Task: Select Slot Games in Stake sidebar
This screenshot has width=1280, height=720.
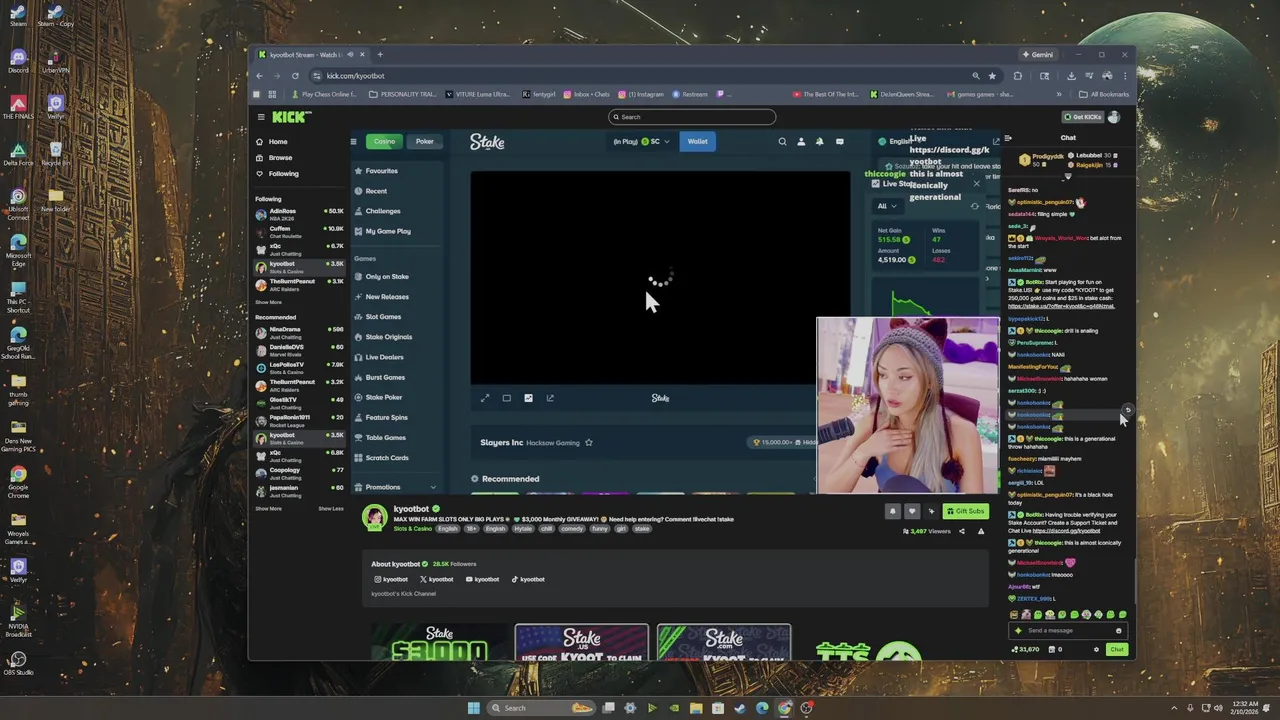Action: [x=383, y=317]
